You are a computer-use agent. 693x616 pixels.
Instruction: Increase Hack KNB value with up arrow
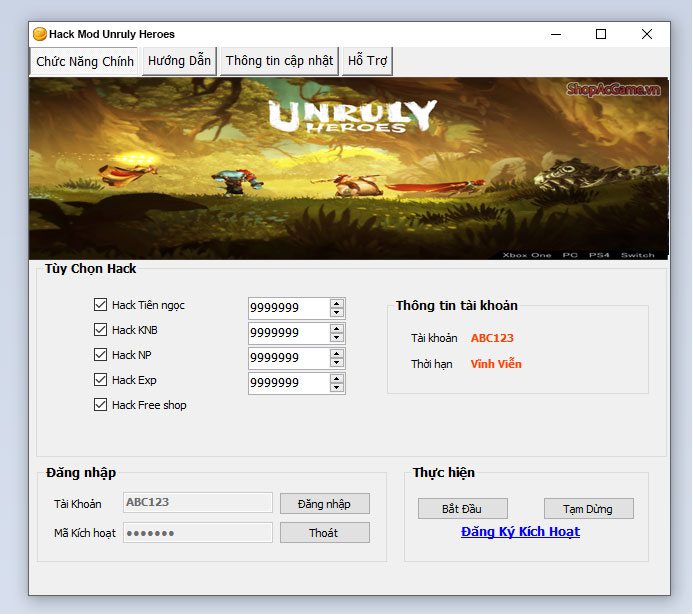coord(337,328)
